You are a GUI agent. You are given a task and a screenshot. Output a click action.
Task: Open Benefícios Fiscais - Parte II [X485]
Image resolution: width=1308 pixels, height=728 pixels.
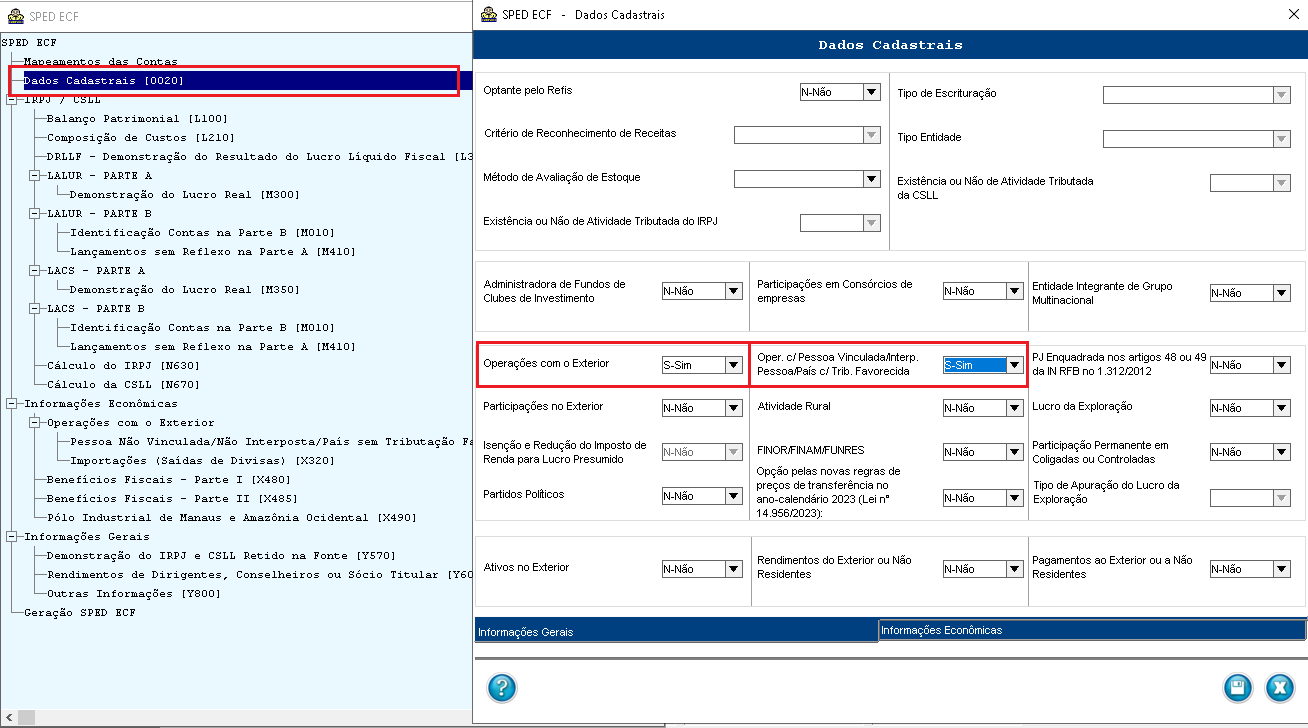[172, 498]
